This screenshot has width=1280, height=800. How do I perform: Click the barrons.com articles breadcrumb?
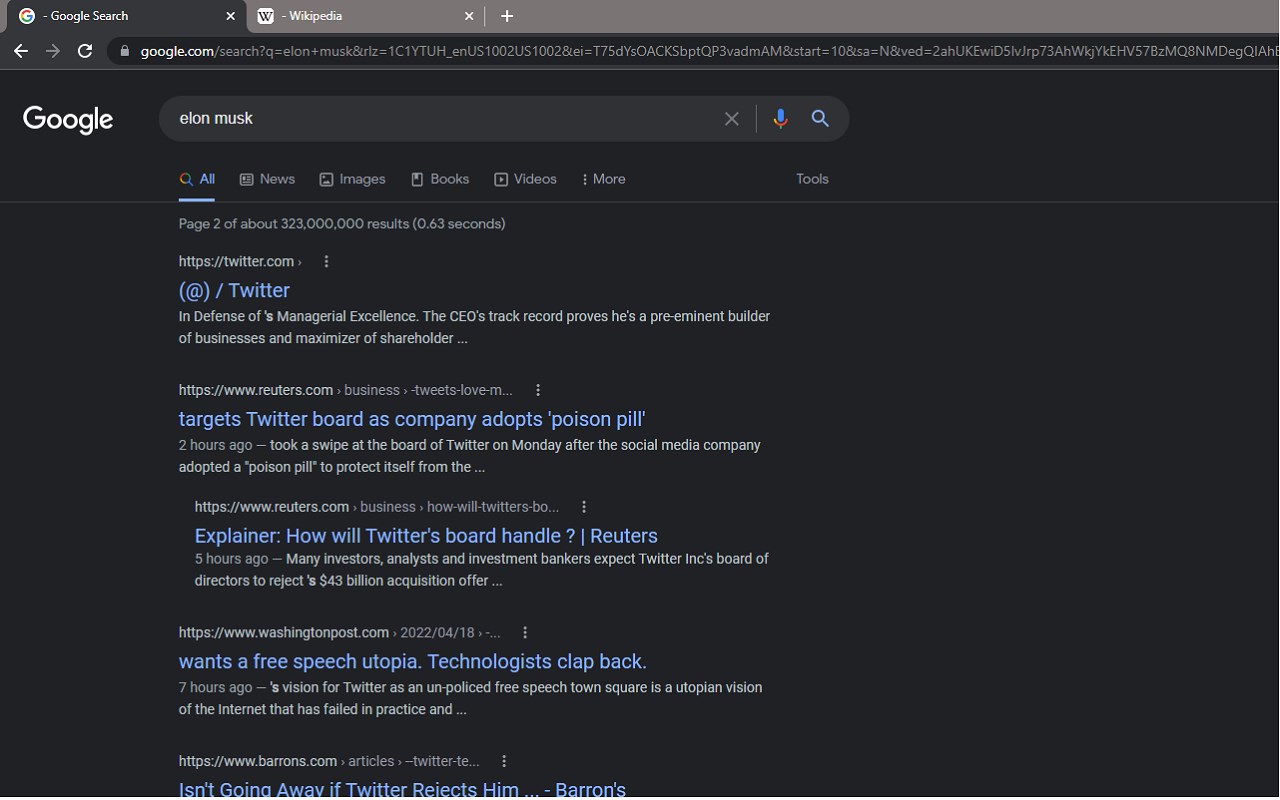329,762
